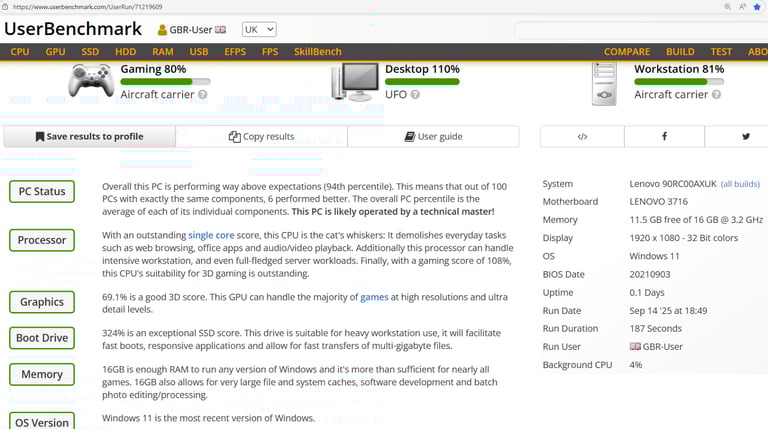768x429 pixels.
Task: Click the Gaming 80% progress bar
Action: tap(166, 82)
